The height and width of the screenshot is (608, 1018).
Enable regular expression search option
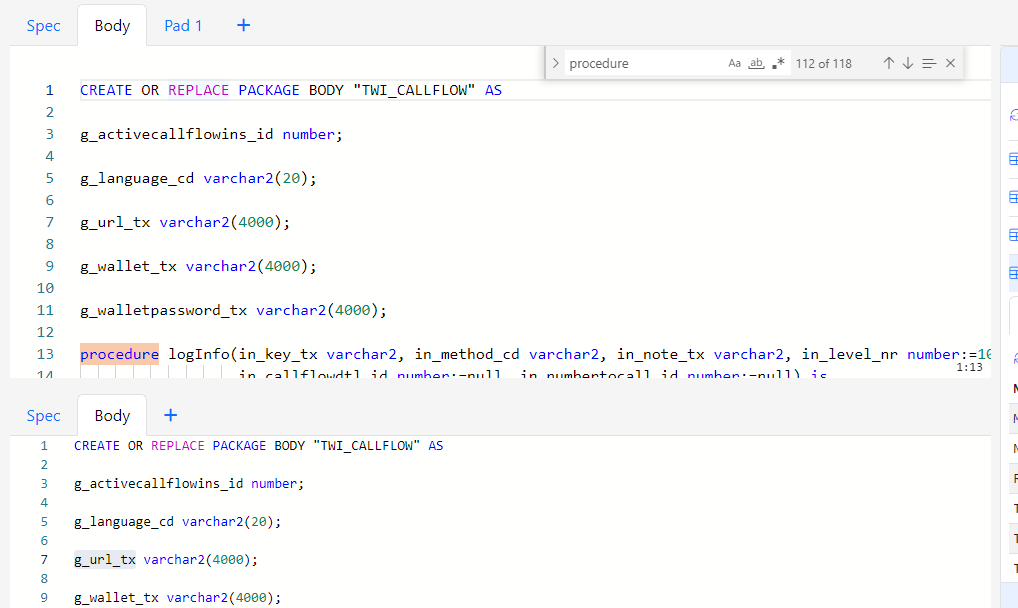(778, 63)
